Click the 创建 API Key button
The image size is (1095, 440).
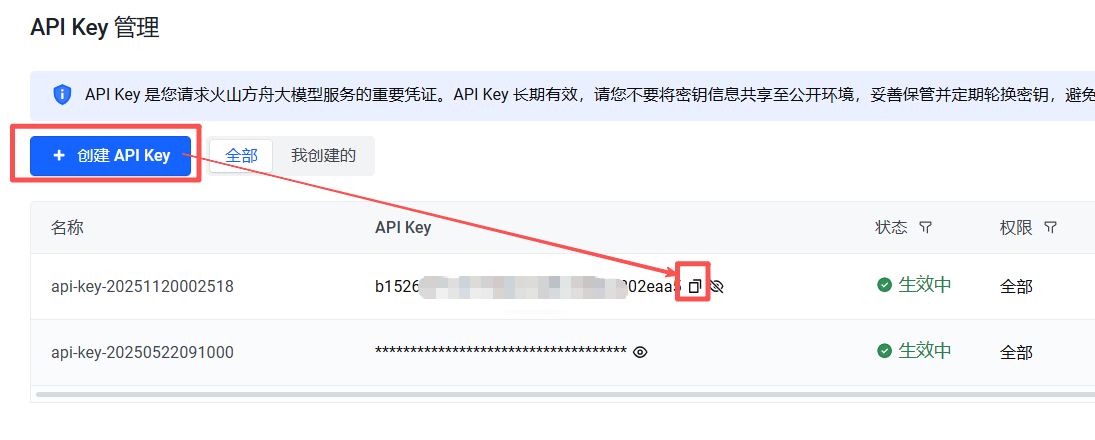tap(110, 155)
